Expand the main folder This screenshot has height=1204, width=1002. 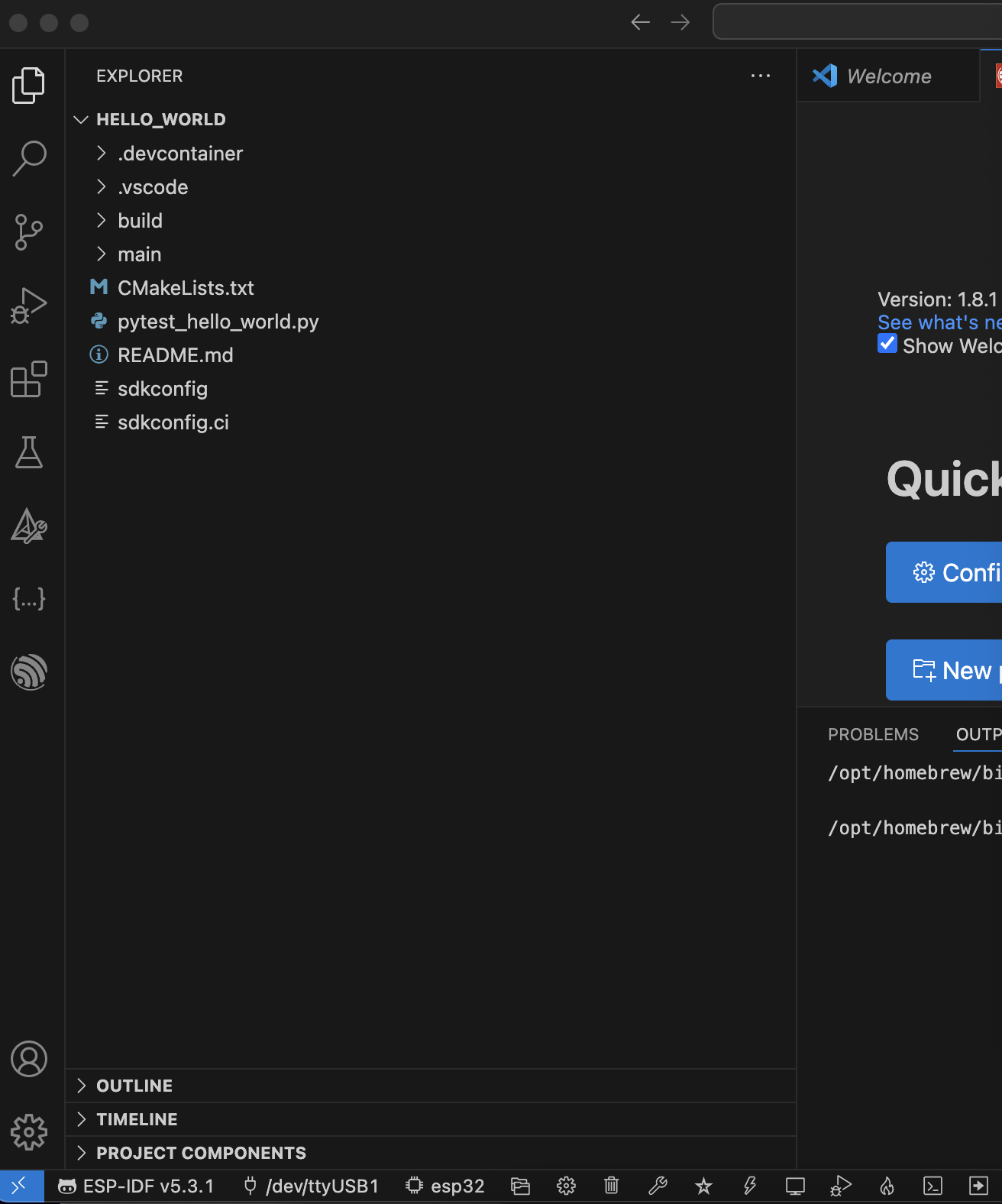click(x=431, y=254)
